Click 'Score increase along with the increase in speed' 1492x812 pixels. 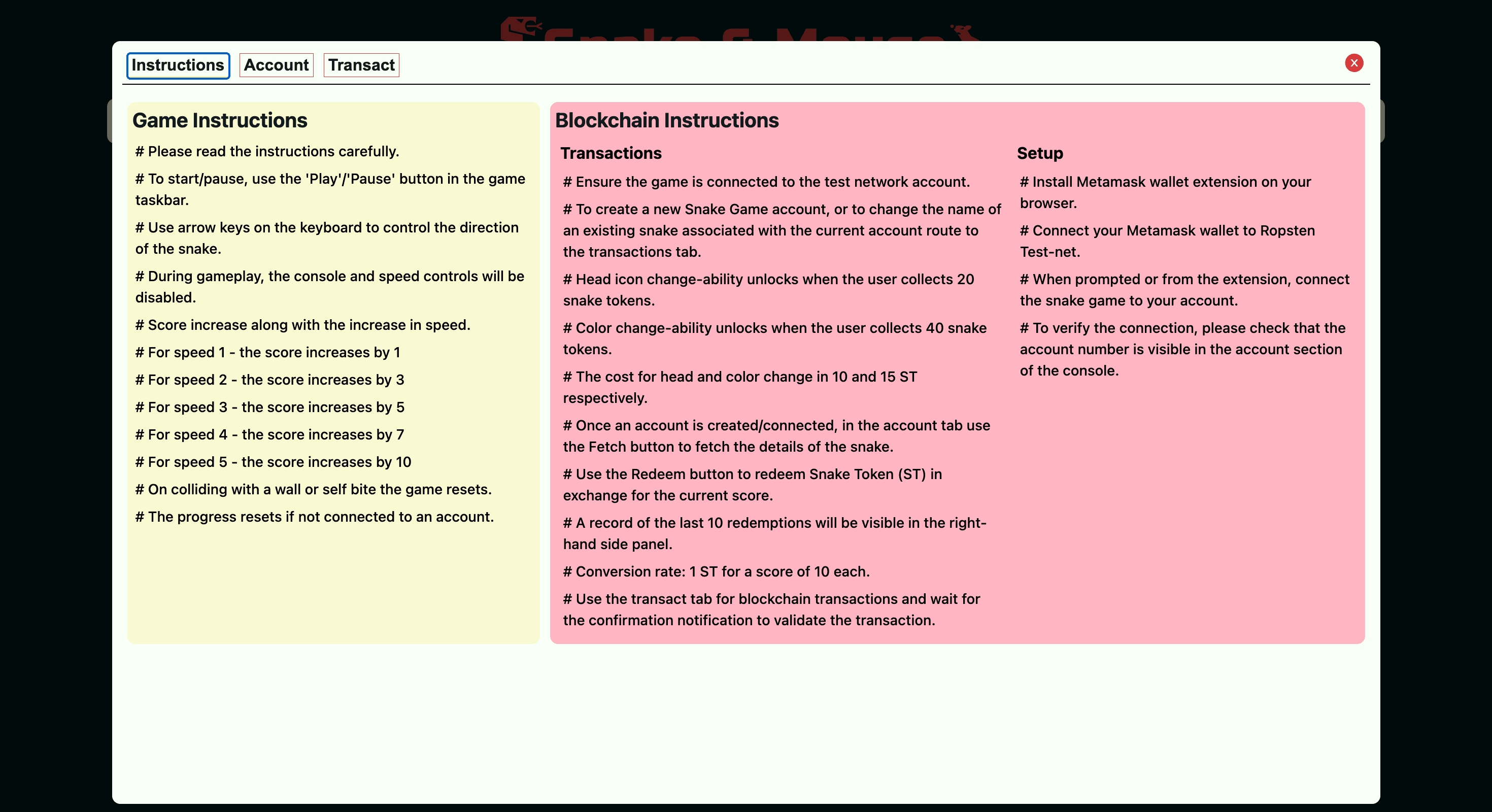pyautogui.click(x=303, y=325)
